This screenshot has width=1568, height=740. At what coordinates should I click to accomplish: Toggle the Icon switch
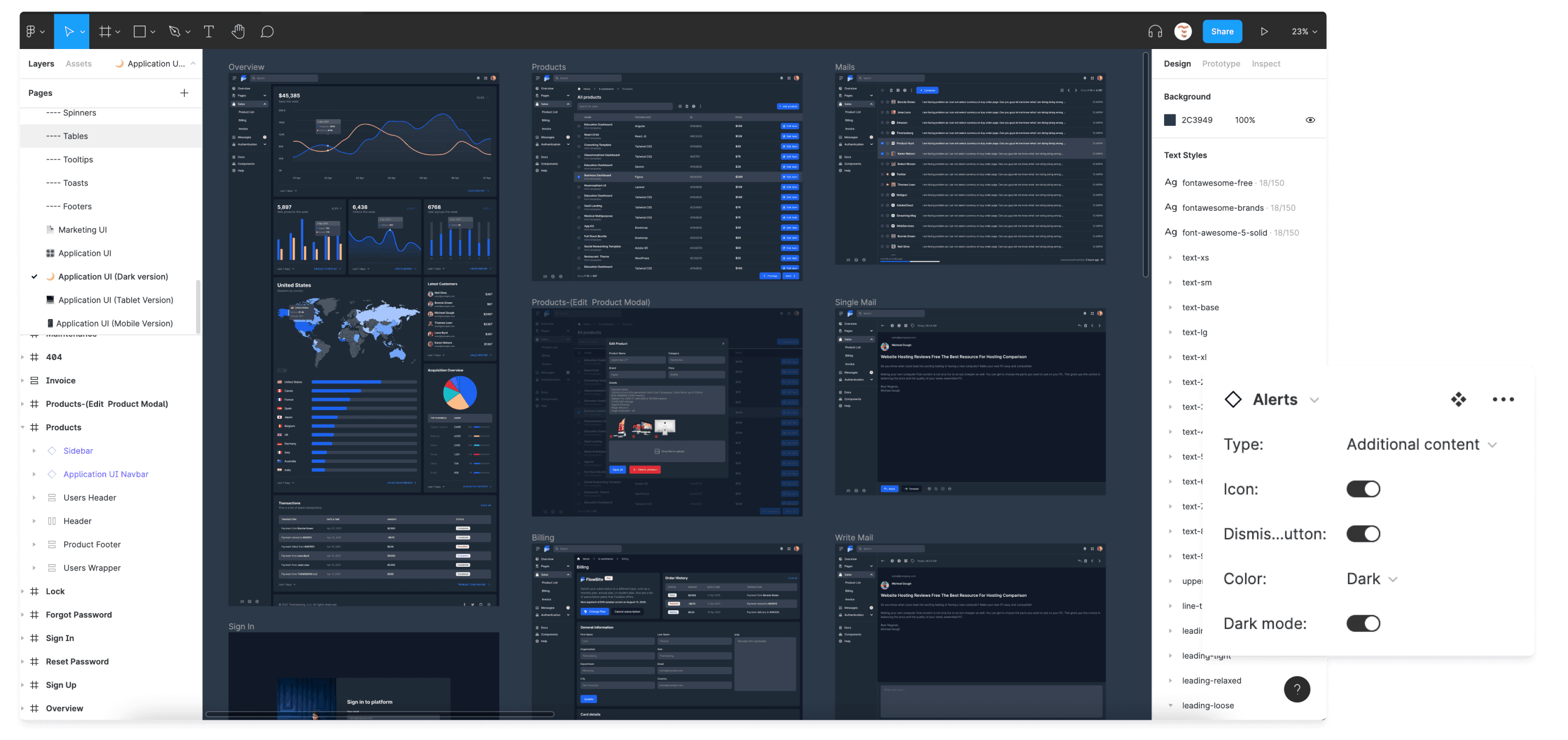point(1363,488)
